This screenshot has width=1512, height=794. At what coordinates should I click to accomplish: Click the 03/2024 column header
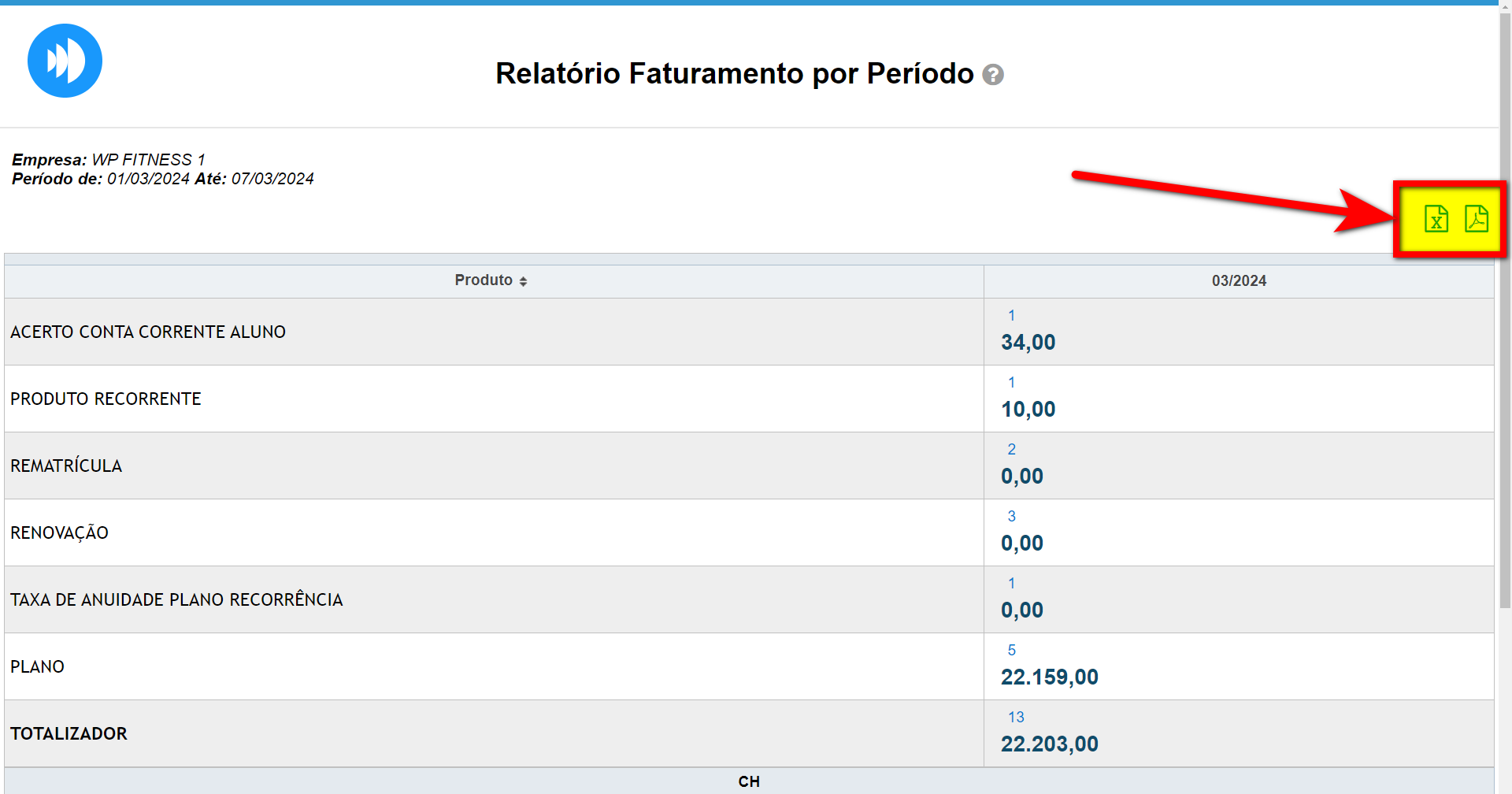[x=1238, y=281]
